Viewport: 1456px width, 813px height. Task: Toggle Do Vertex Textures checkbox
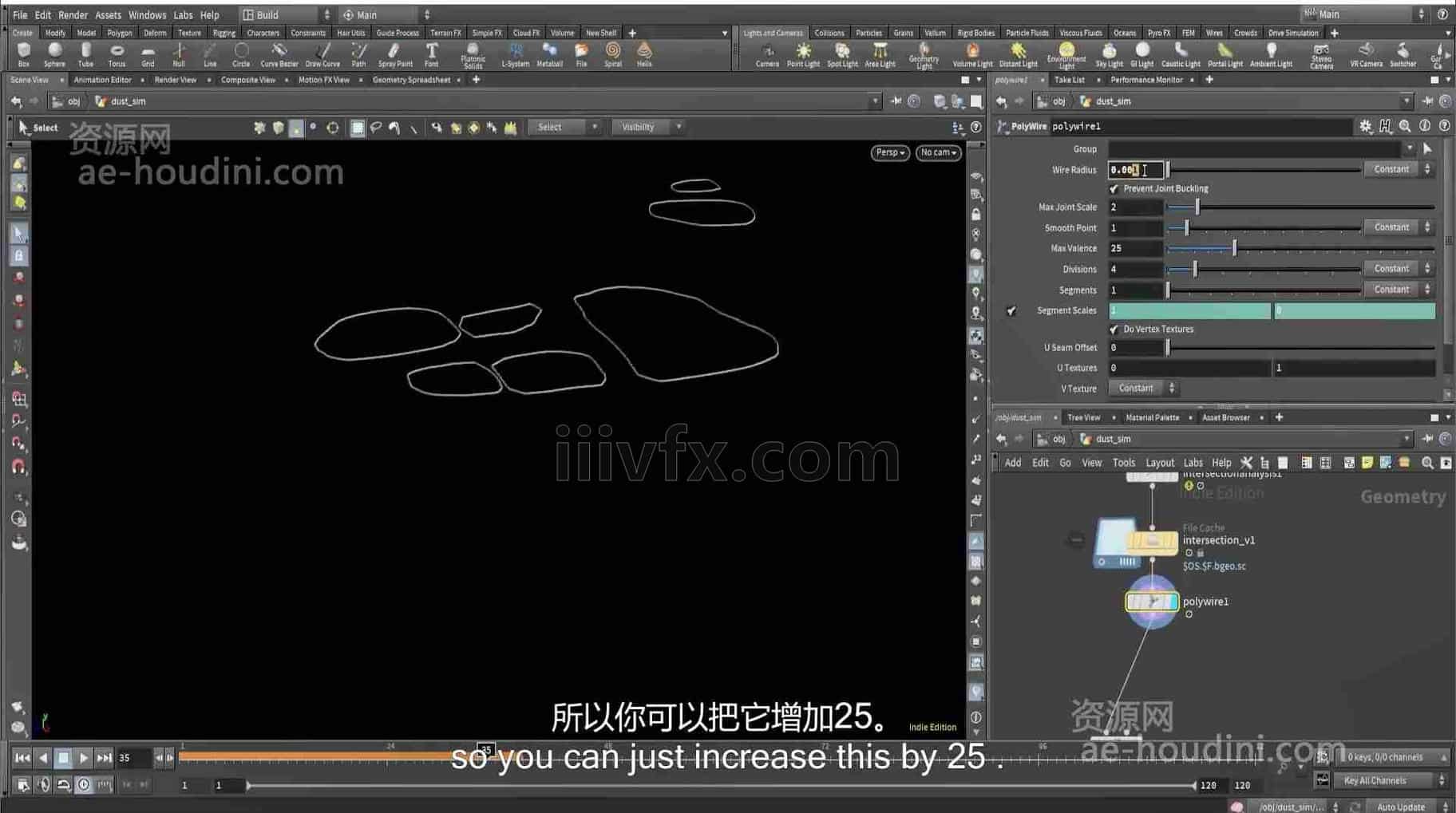[x=1114, y=330]
